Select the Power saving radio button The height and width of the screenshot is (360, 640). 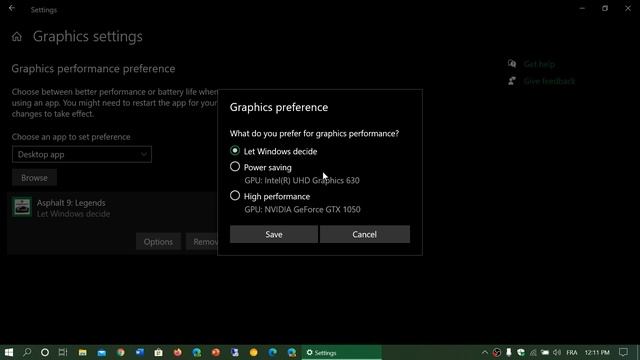tap(235, 167)
